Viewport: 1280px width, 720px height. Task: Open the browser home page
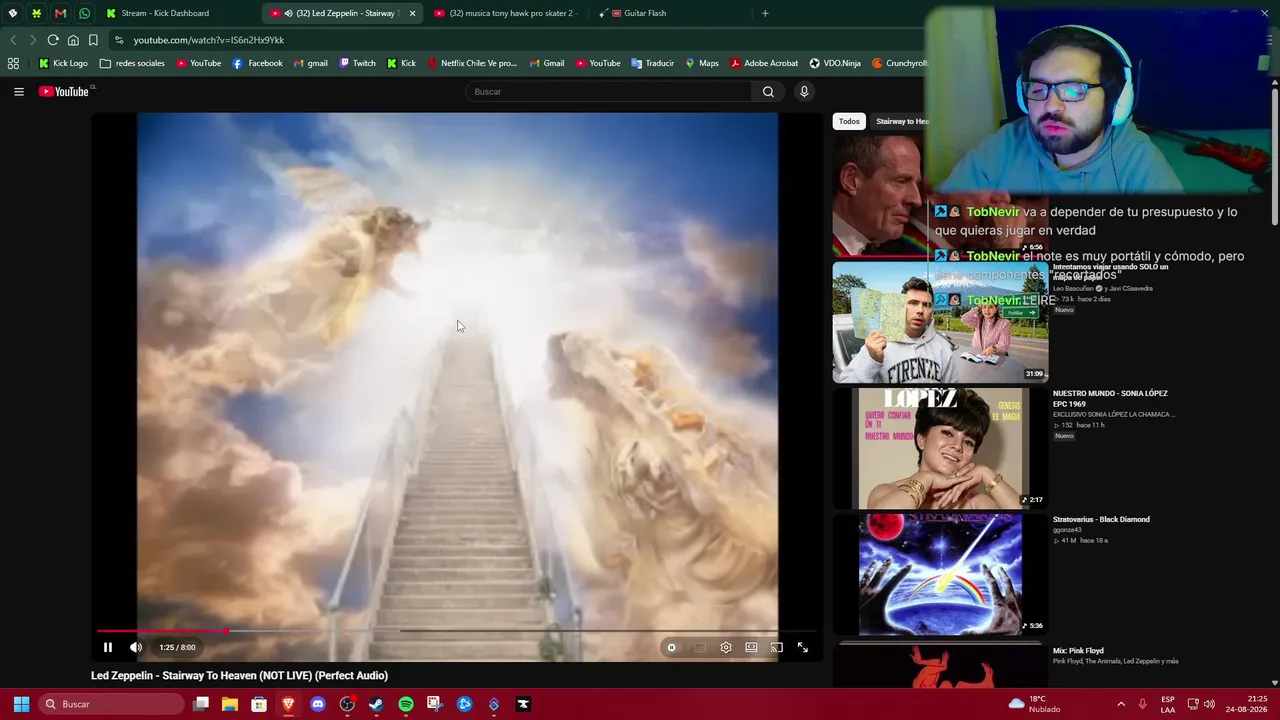coord(73,40)
